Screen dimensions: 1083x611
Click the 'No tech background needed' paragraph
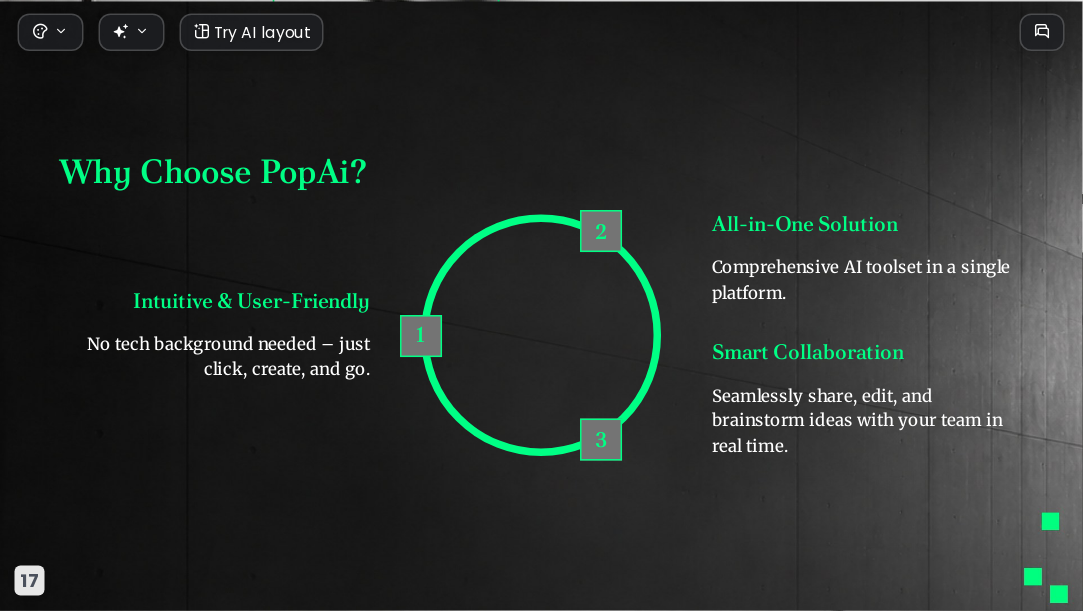point(229,356)
